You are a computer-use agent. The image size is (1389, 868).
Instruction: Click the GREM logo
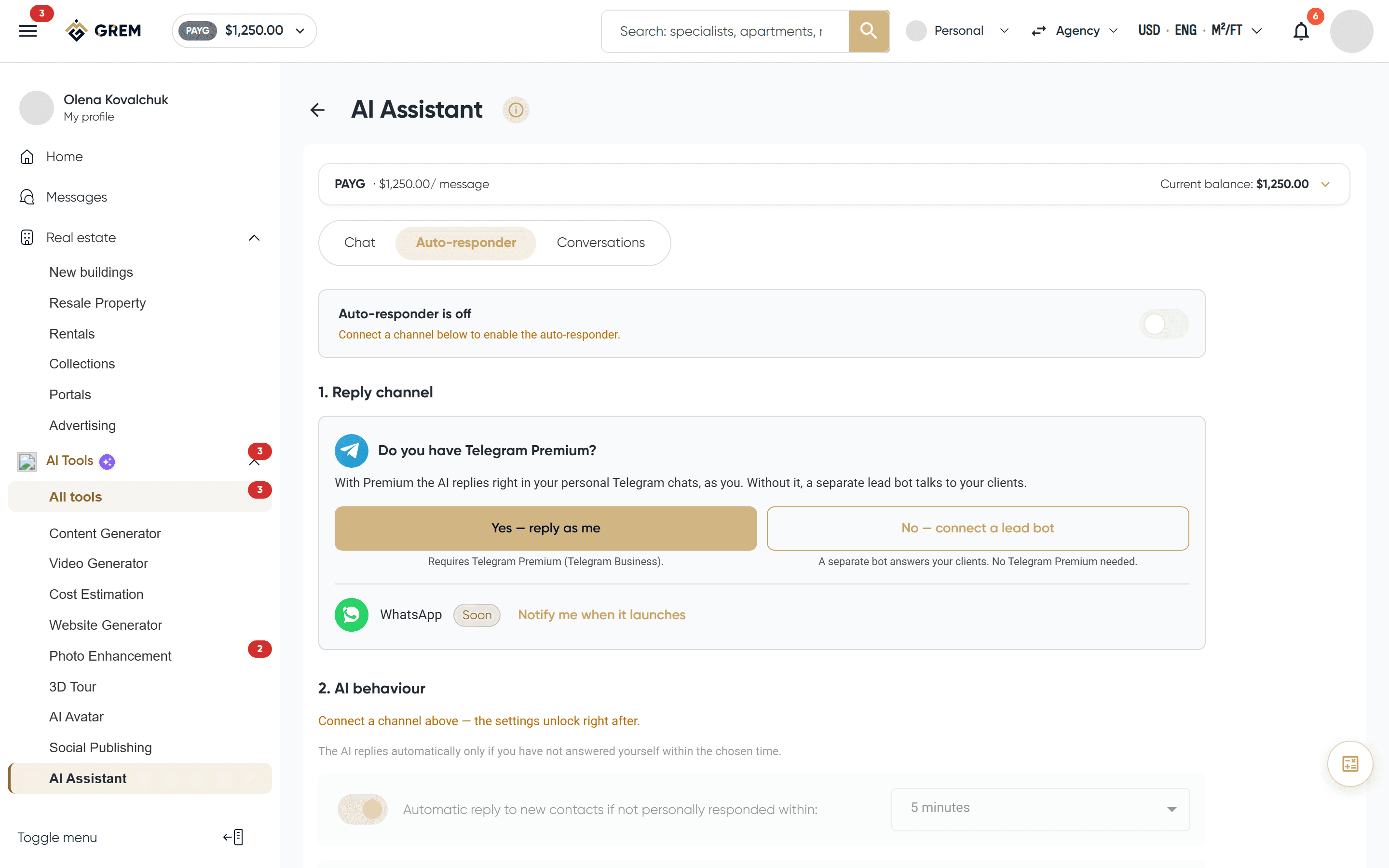click(x=103, y=30)
